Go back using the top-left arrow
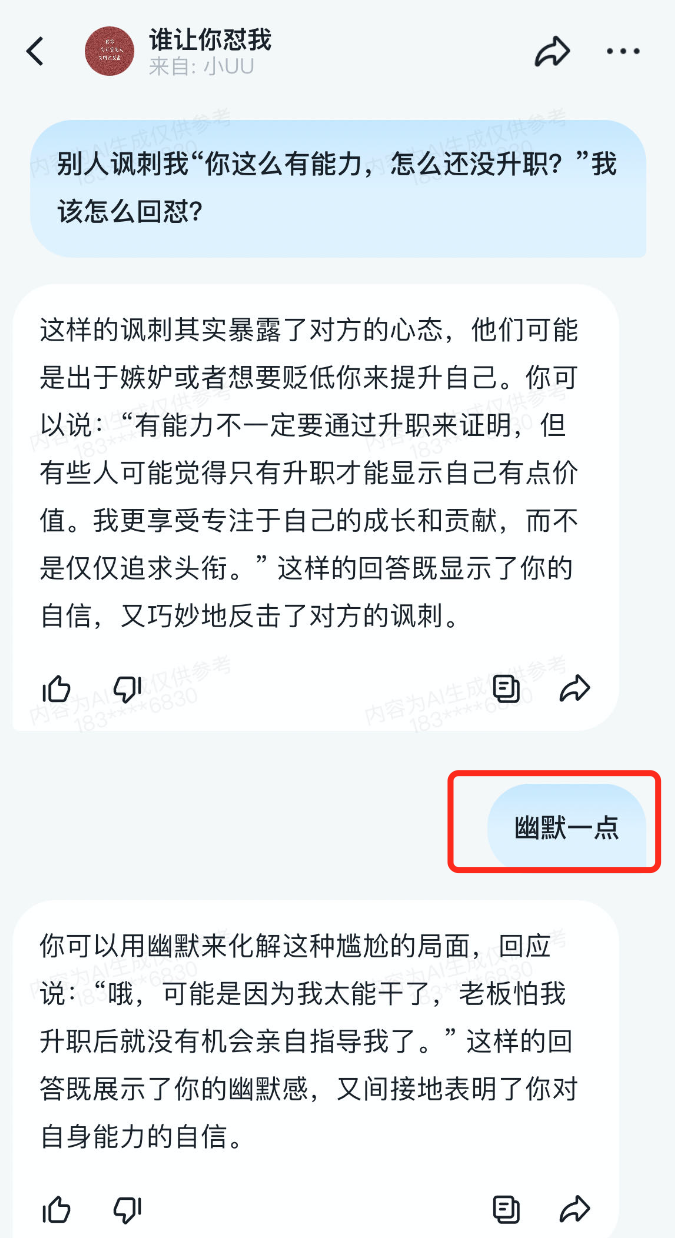Image resolution: width=678 pixels, height=1238 pixels. pos(36,51)
